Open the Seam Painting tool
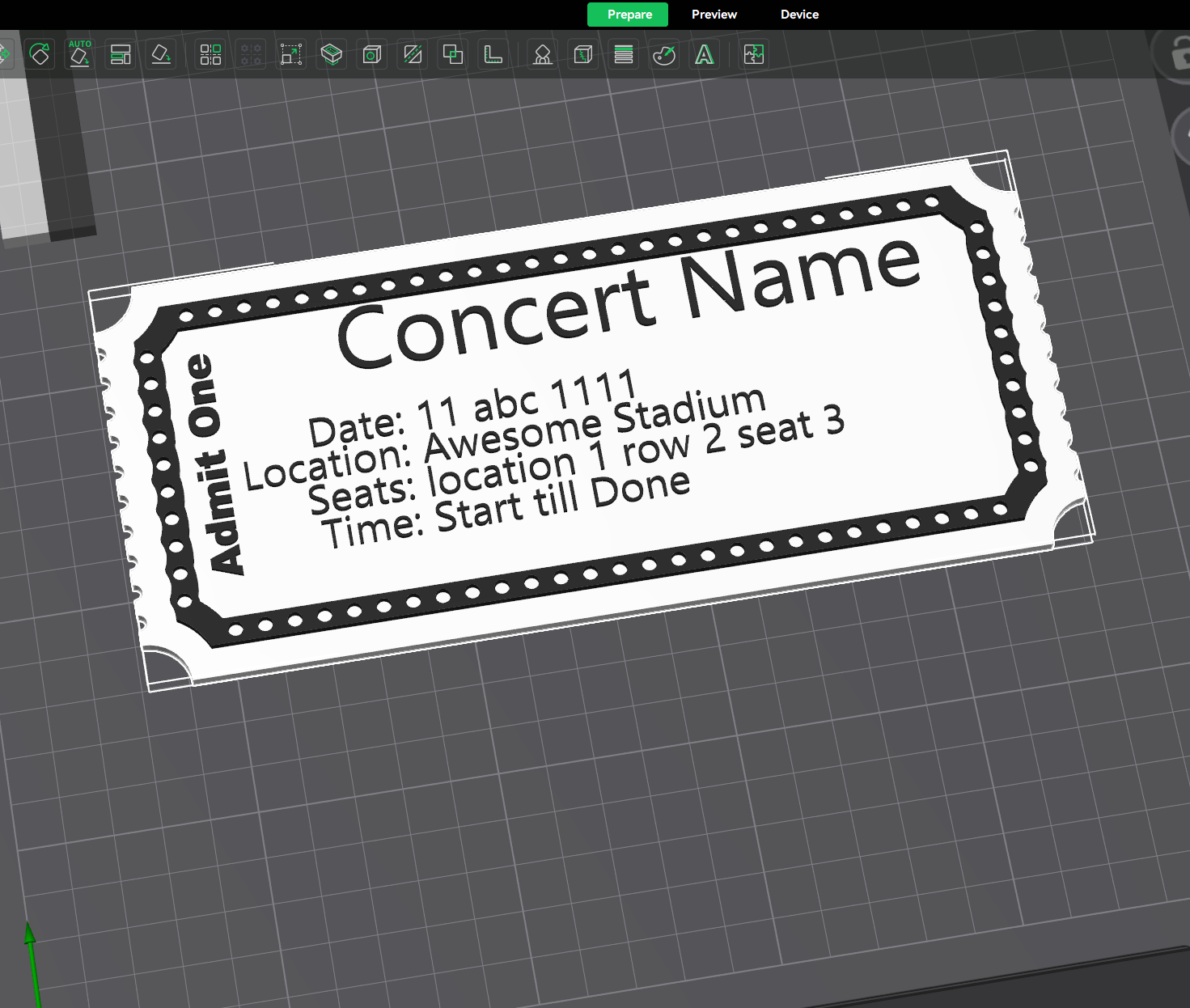Screen dimensions: 1190x1008 pyautogui.click(x=583, y=54)
